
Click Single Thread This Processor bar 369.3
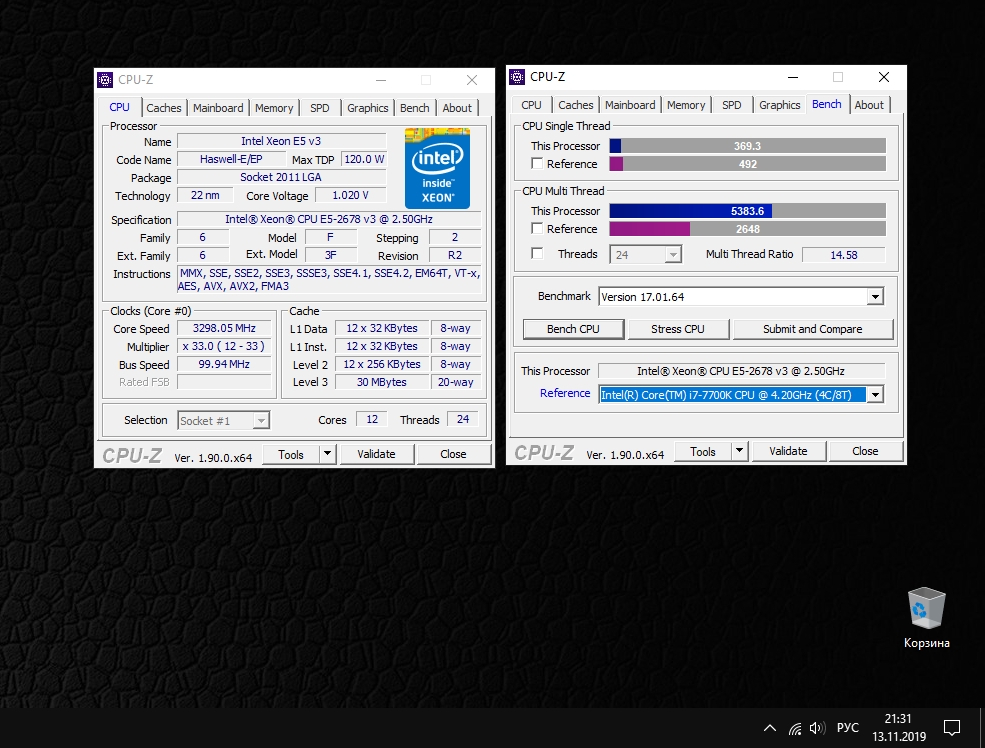click(x=748, y=146)
